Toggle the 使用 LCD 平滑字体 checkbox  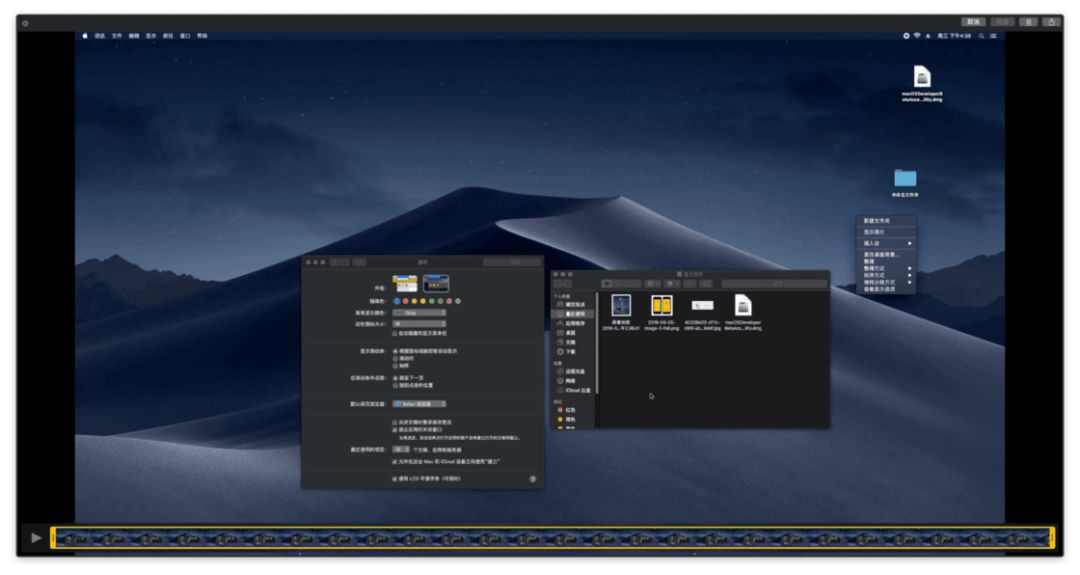point(394,479)
